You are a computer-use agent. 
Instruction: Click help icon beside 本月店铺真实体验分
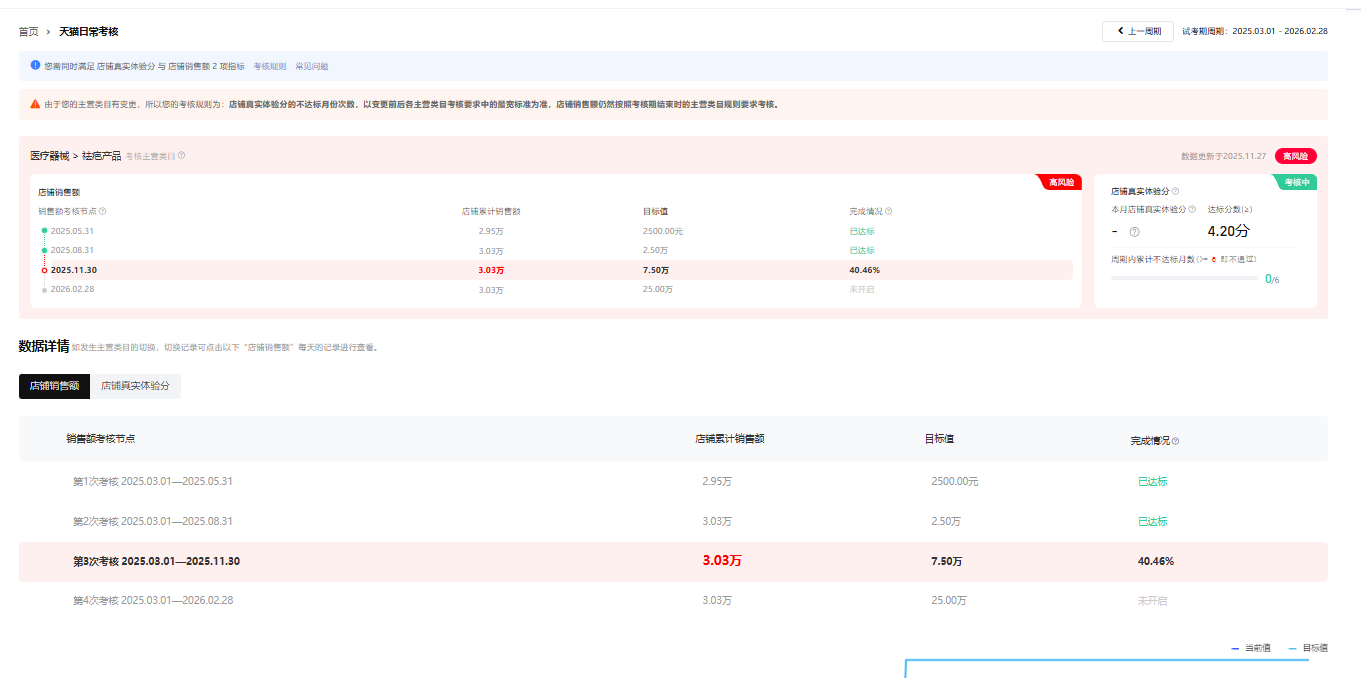[x=1192, y=209]
